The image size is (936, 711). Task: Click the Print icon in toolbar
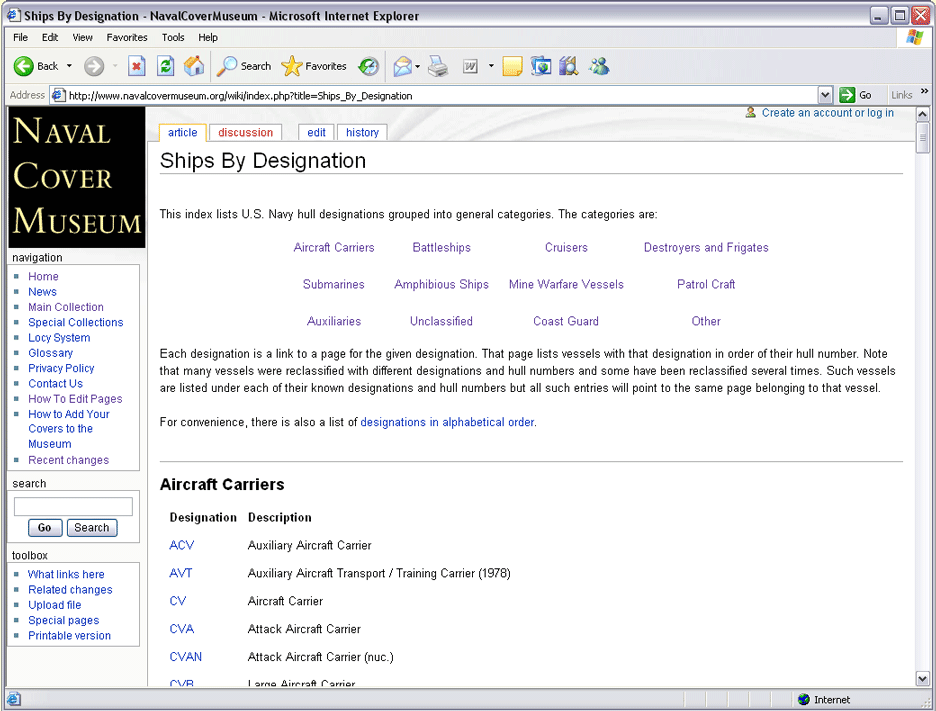pos(438,67)
